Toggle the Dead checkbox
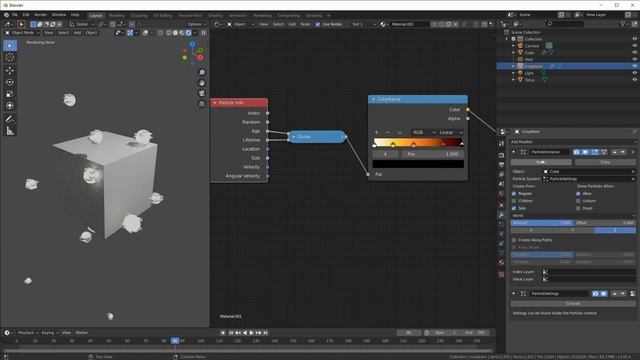This screenshot has height=360, width=640. point(578,208)
